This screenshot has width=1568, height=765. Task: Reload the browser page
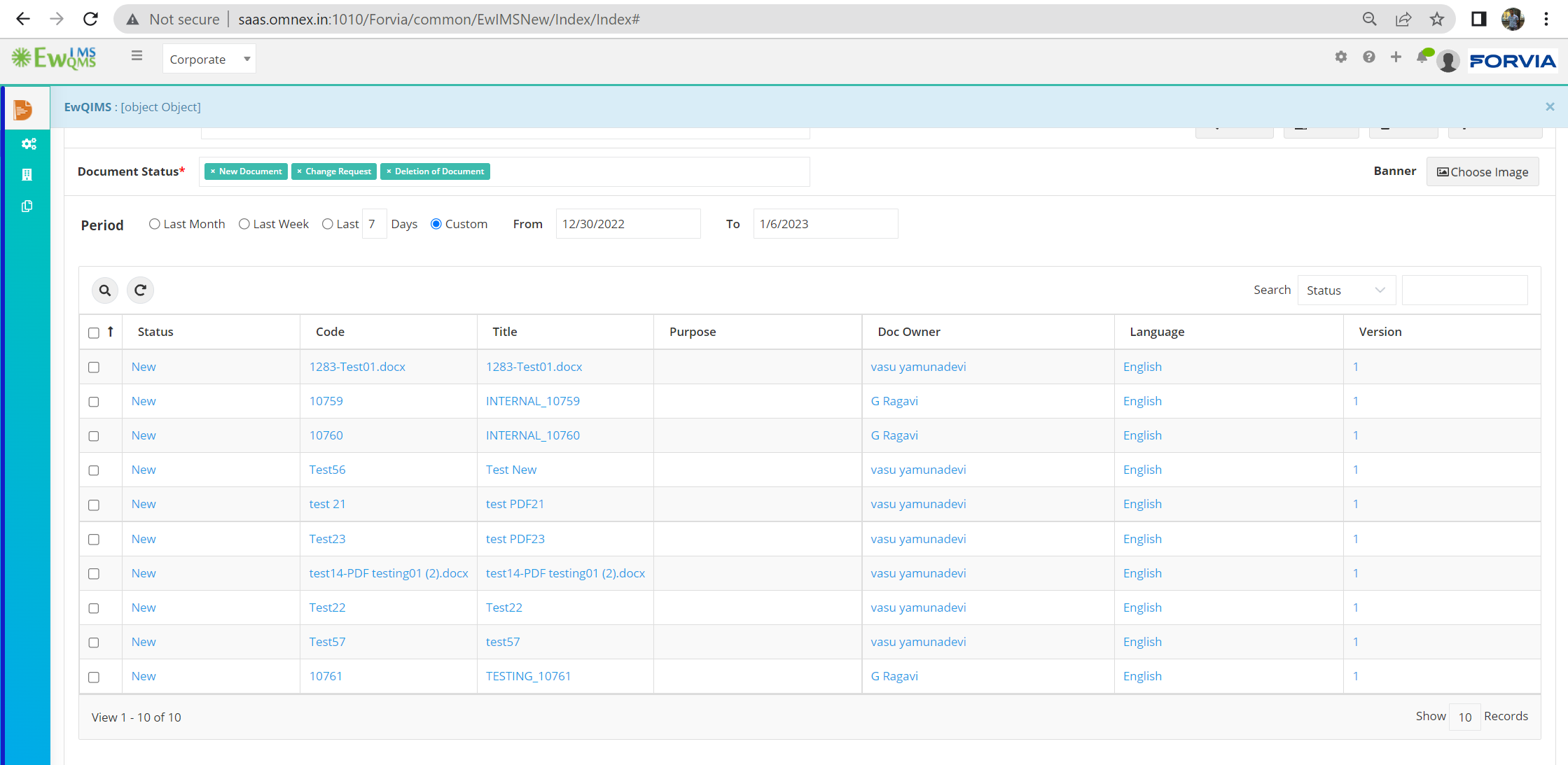(90, 19)
